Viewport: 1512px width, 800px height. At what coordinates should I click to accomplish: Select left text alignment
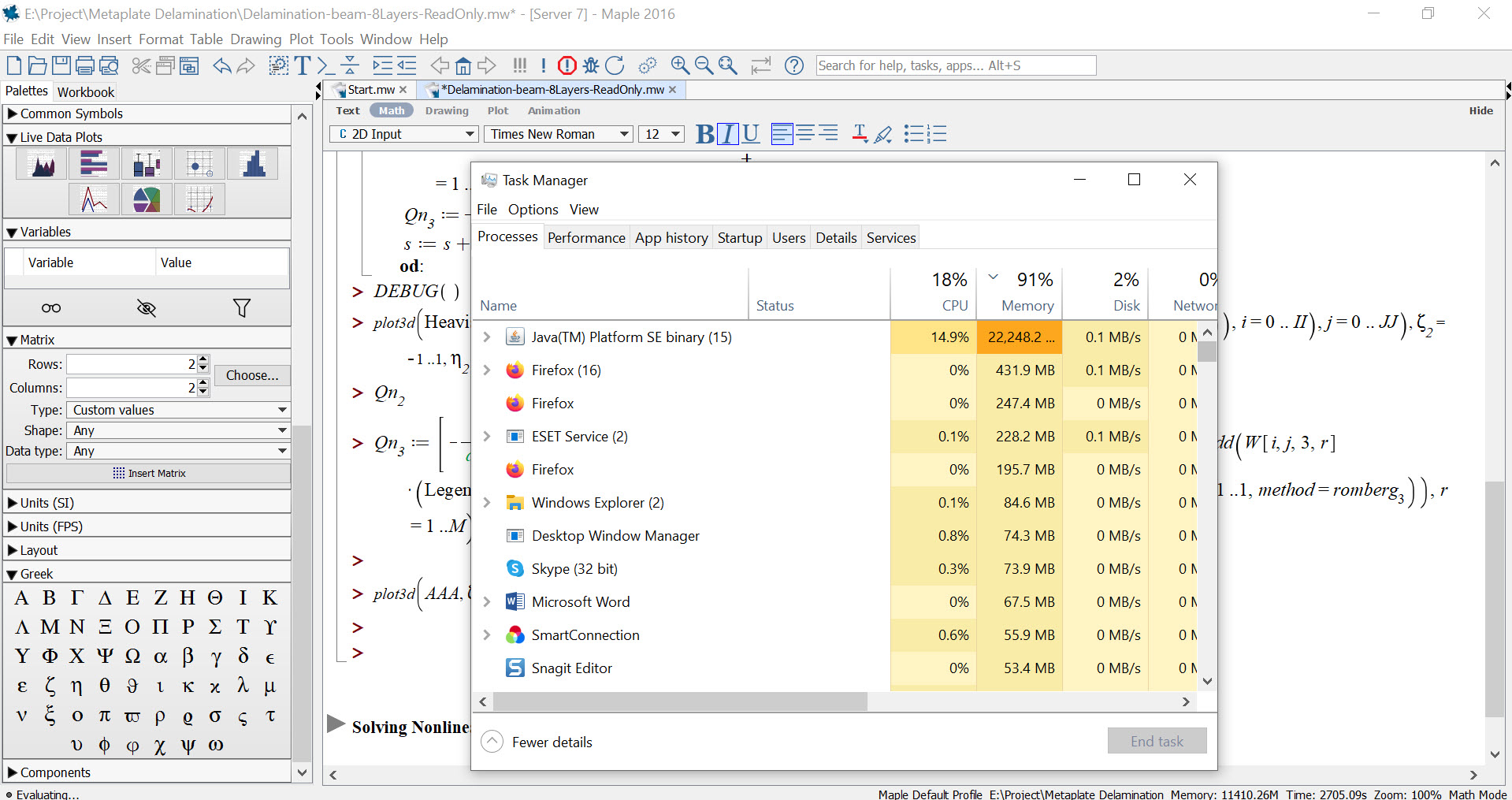pyautogui.click(x=782, y=134)
